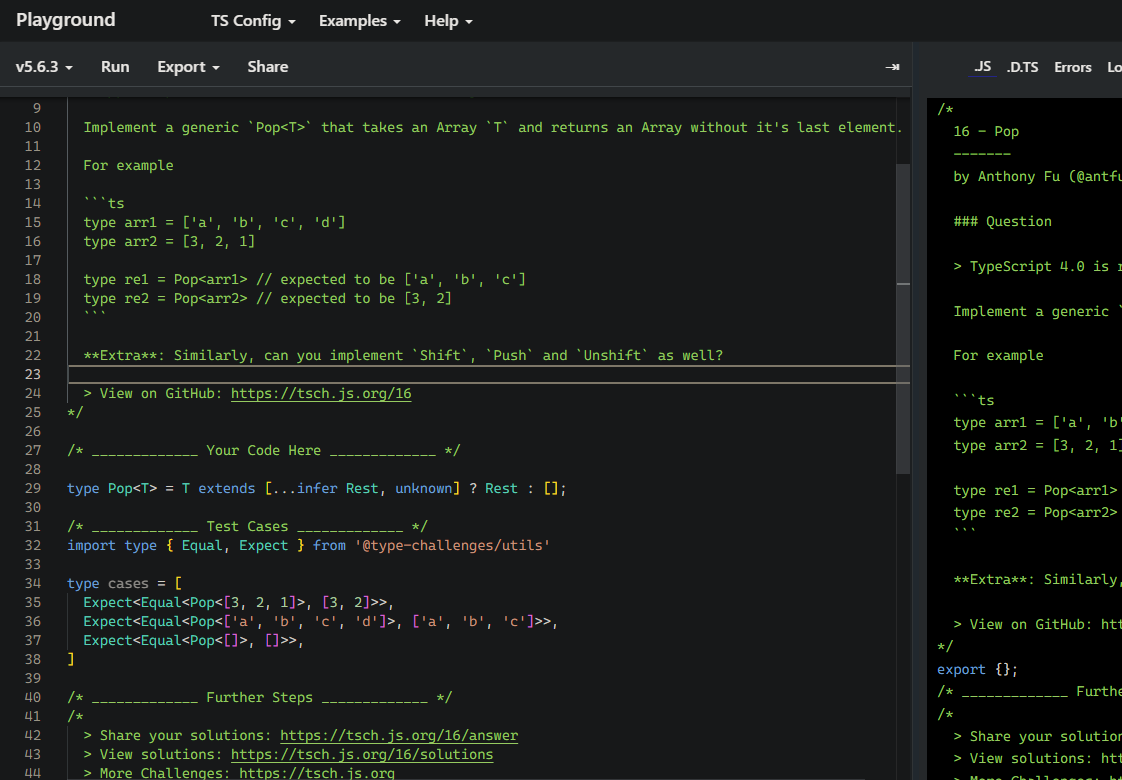Image resolution: width=1122 pixels, height=780 pixels.
Task: Open the tsch.js.org/16/solutions link
Action: [x=361, y=755]
